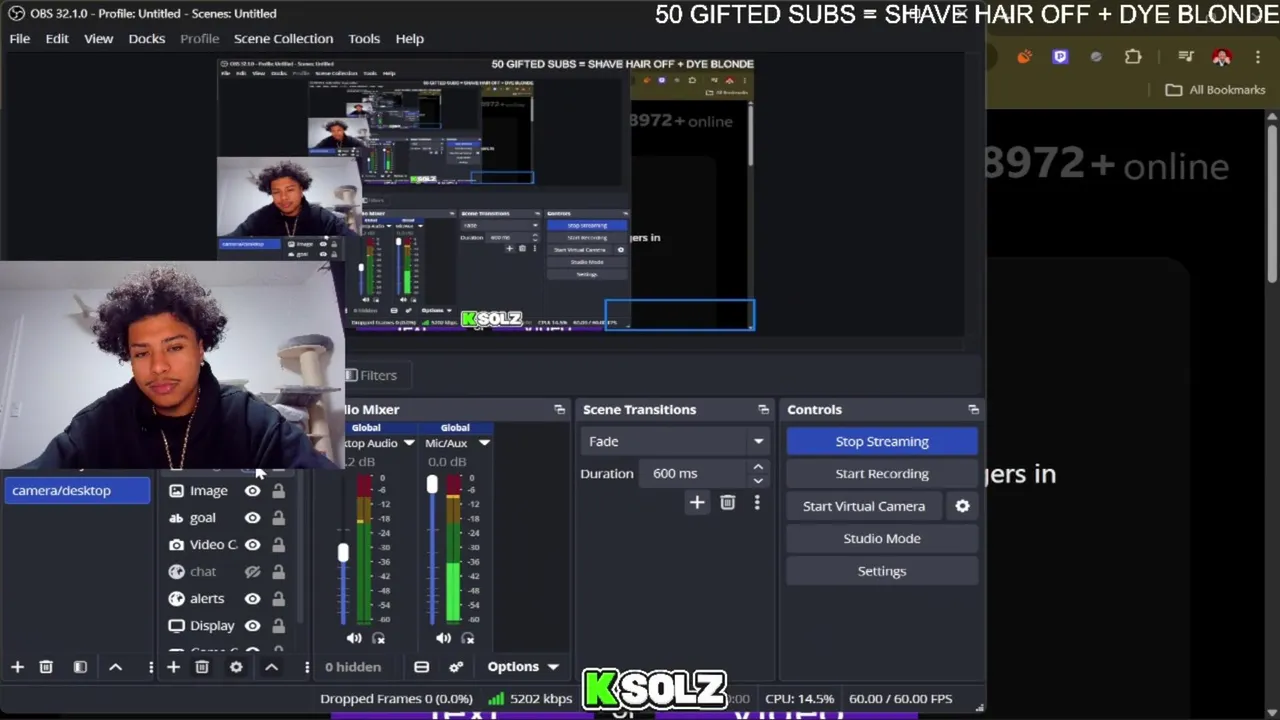Open source properties gear in Sources toolbar
This screenshot has height=720, width=1280.
click(236, 667)
